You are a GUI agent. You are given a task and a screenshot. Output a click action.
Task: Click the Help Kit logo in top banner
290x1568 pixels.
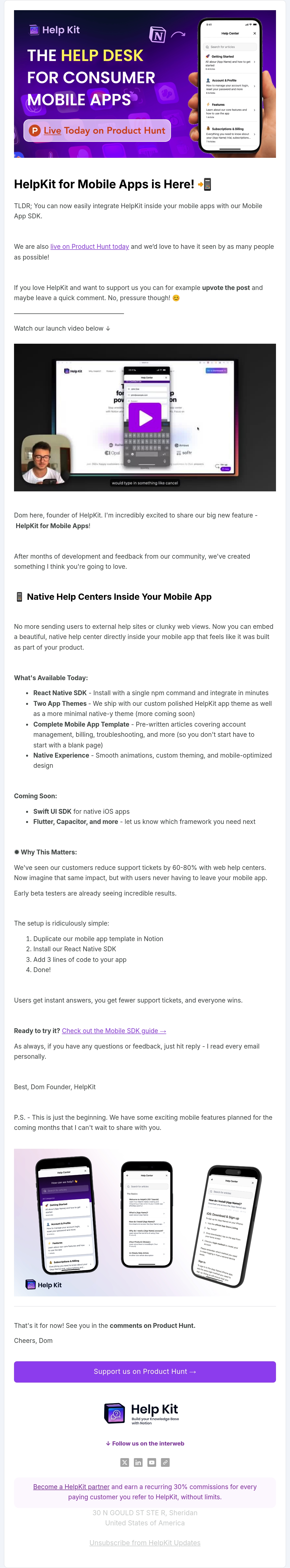pos(55,30)
